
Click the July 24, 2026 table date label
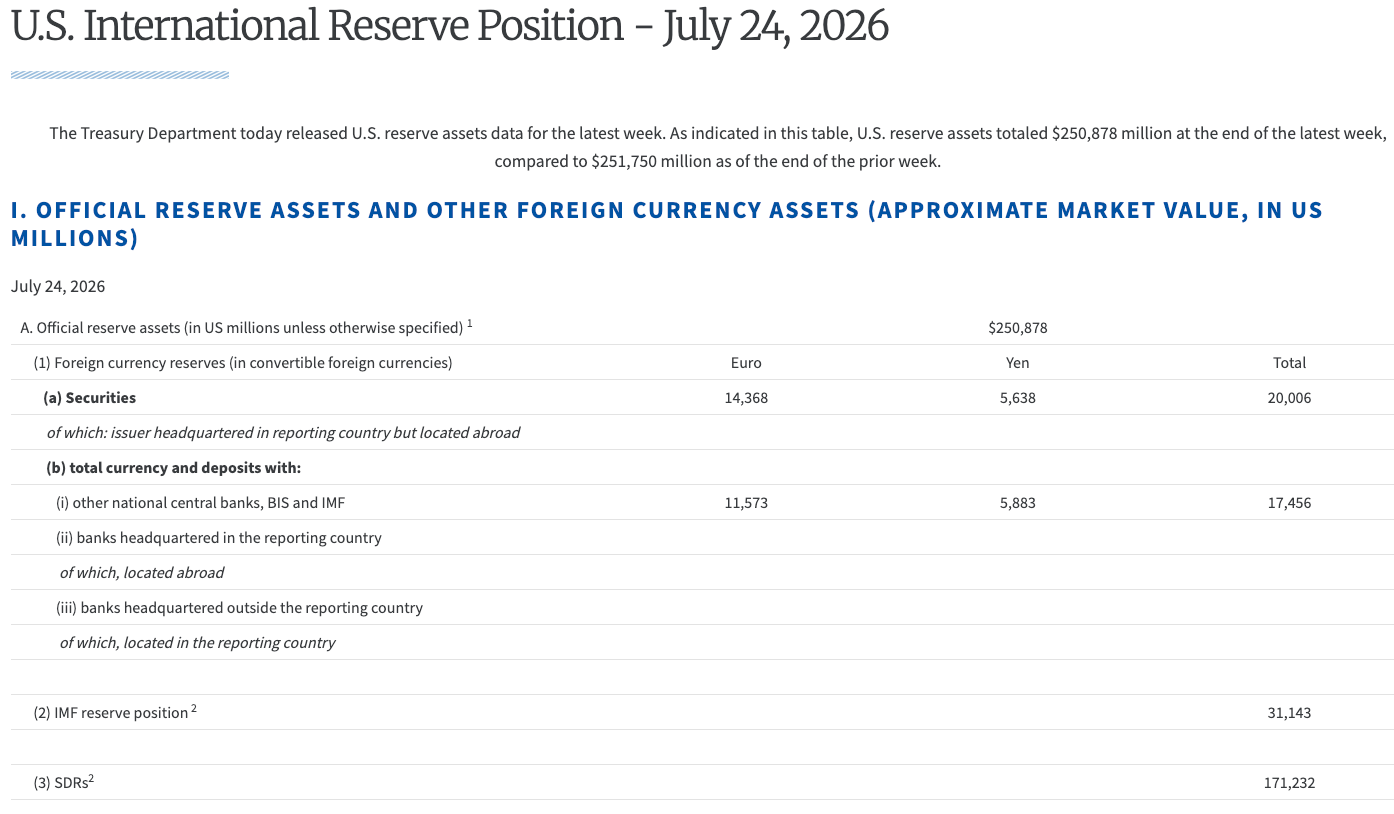pyautogui.click(x=58, y=287)
